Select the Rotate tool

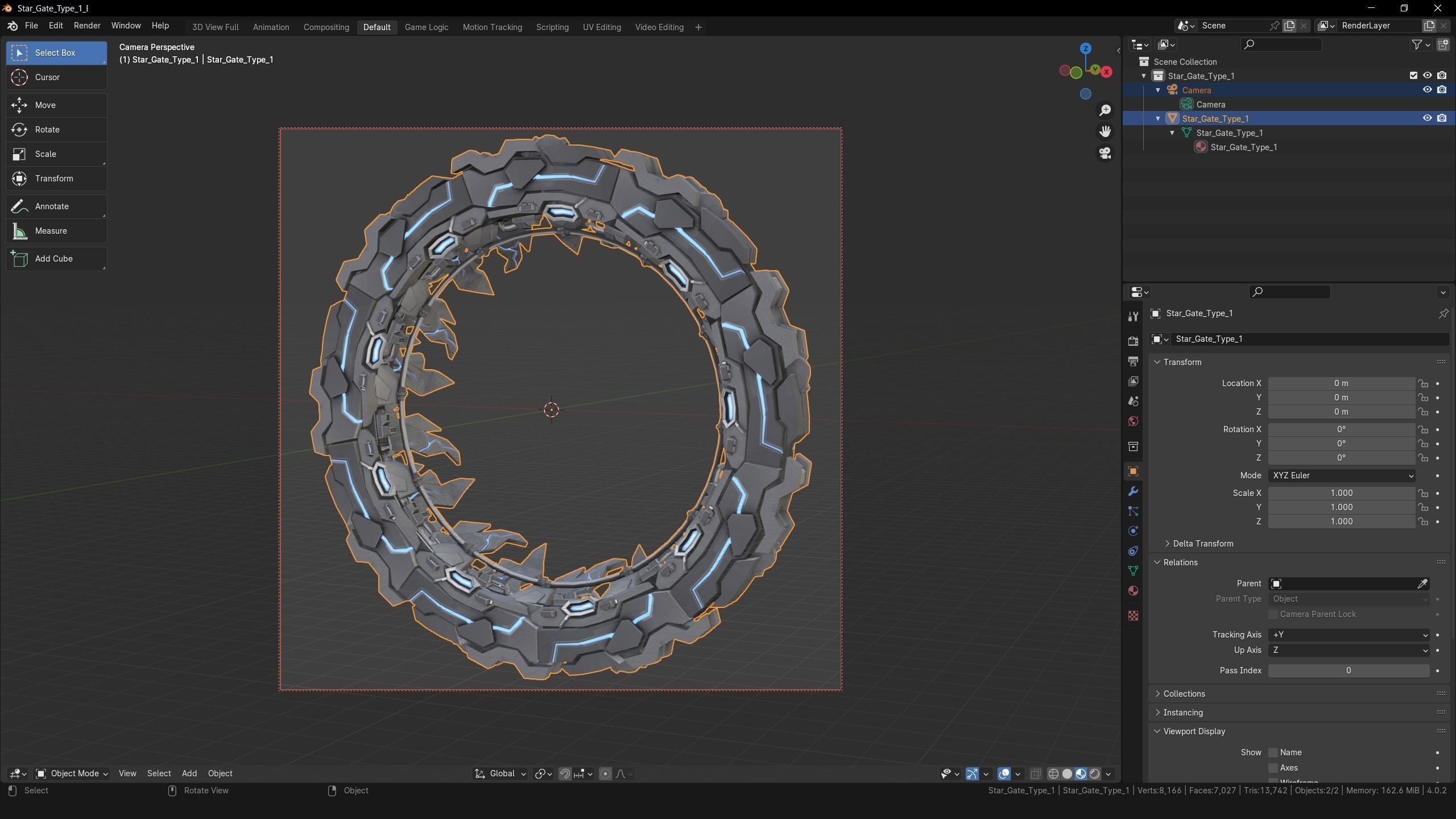[x=47, y=130]
